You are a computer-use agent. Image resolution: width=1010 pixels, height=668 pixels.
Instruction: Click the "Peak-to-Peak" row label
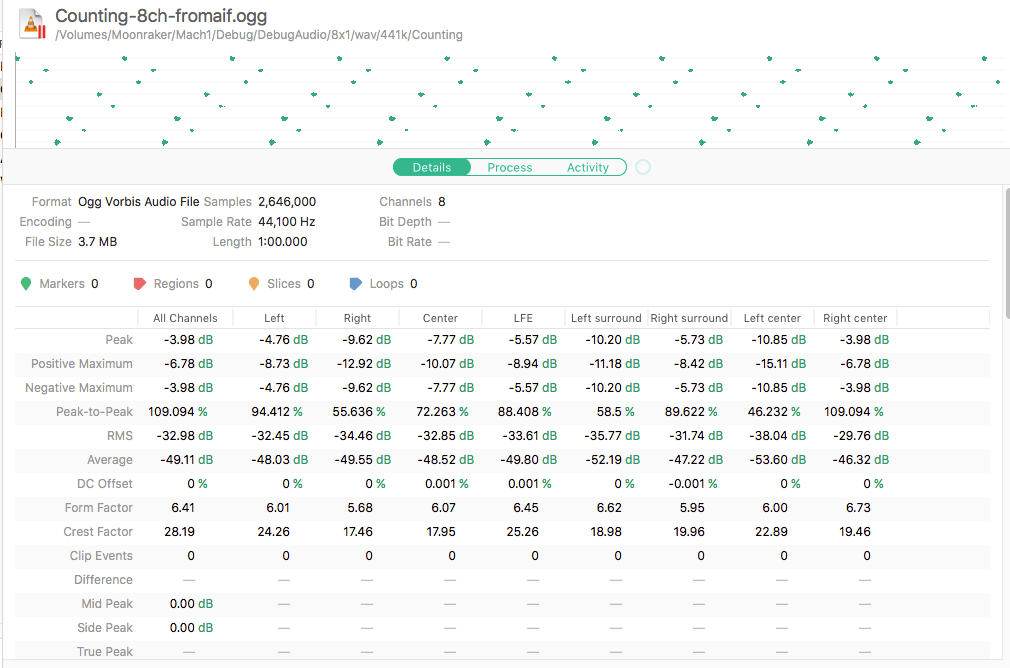tap(94, 412)
